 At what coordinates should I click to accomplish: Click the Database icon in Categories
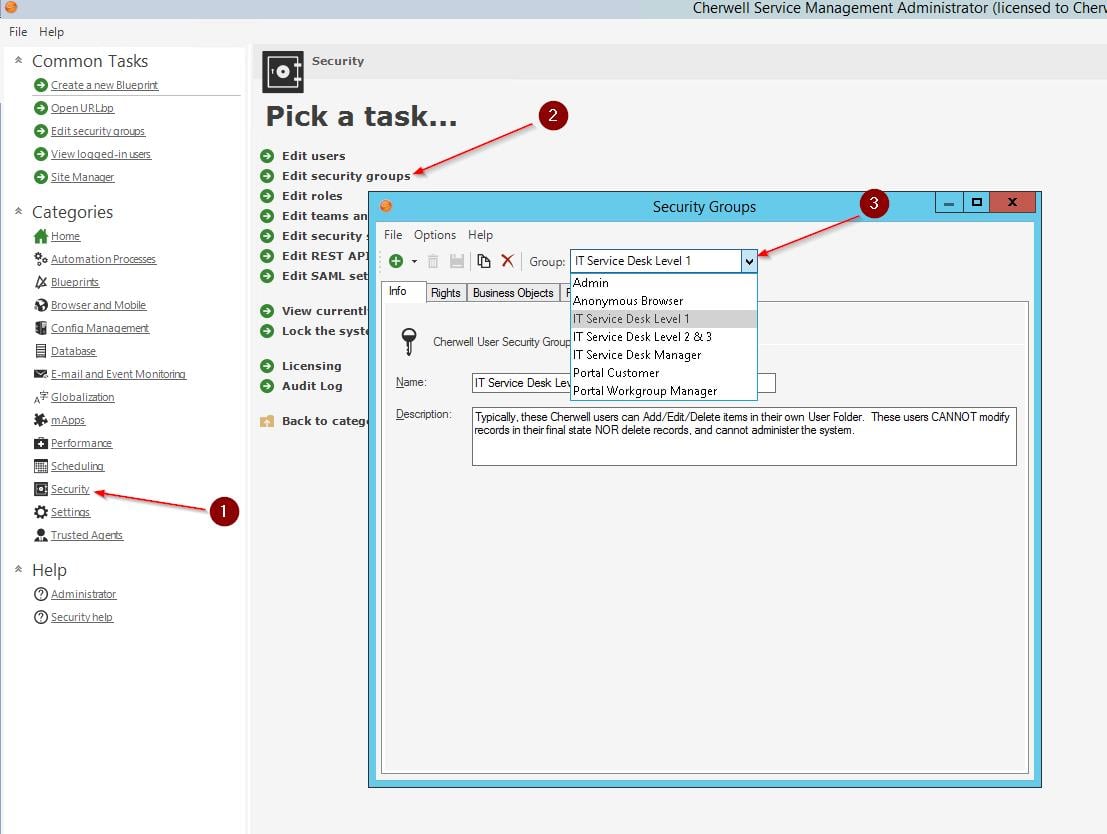[x=41, y=351]
